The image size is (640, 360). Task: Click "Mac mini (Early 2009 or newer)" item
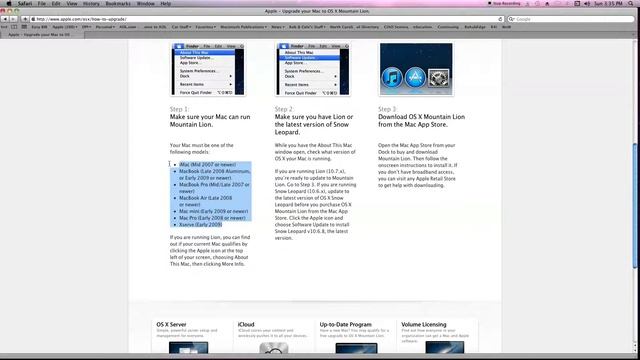click(213, 211)
